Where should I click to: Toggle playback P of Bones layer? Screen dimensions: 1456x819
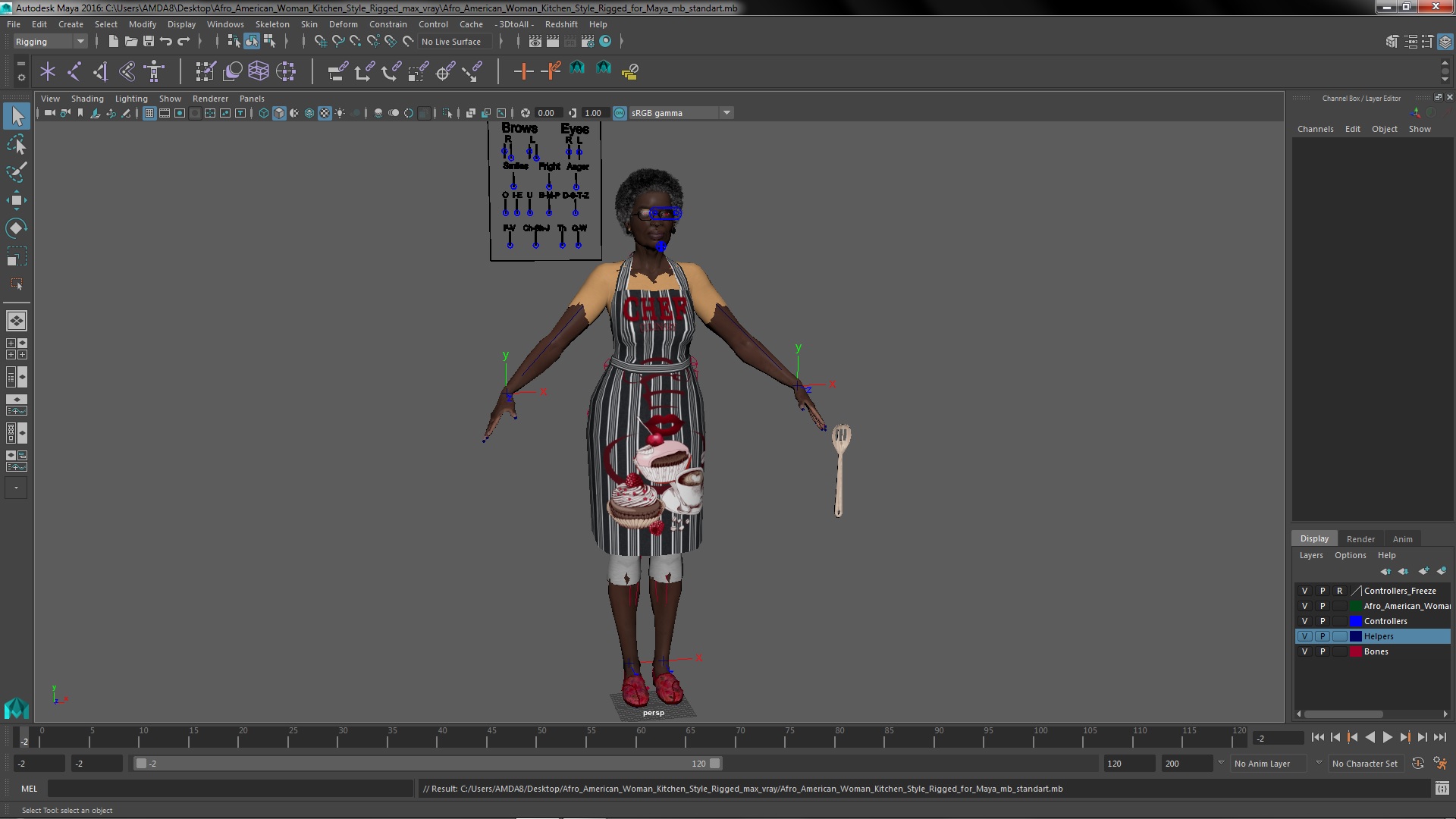(1323, 651)
